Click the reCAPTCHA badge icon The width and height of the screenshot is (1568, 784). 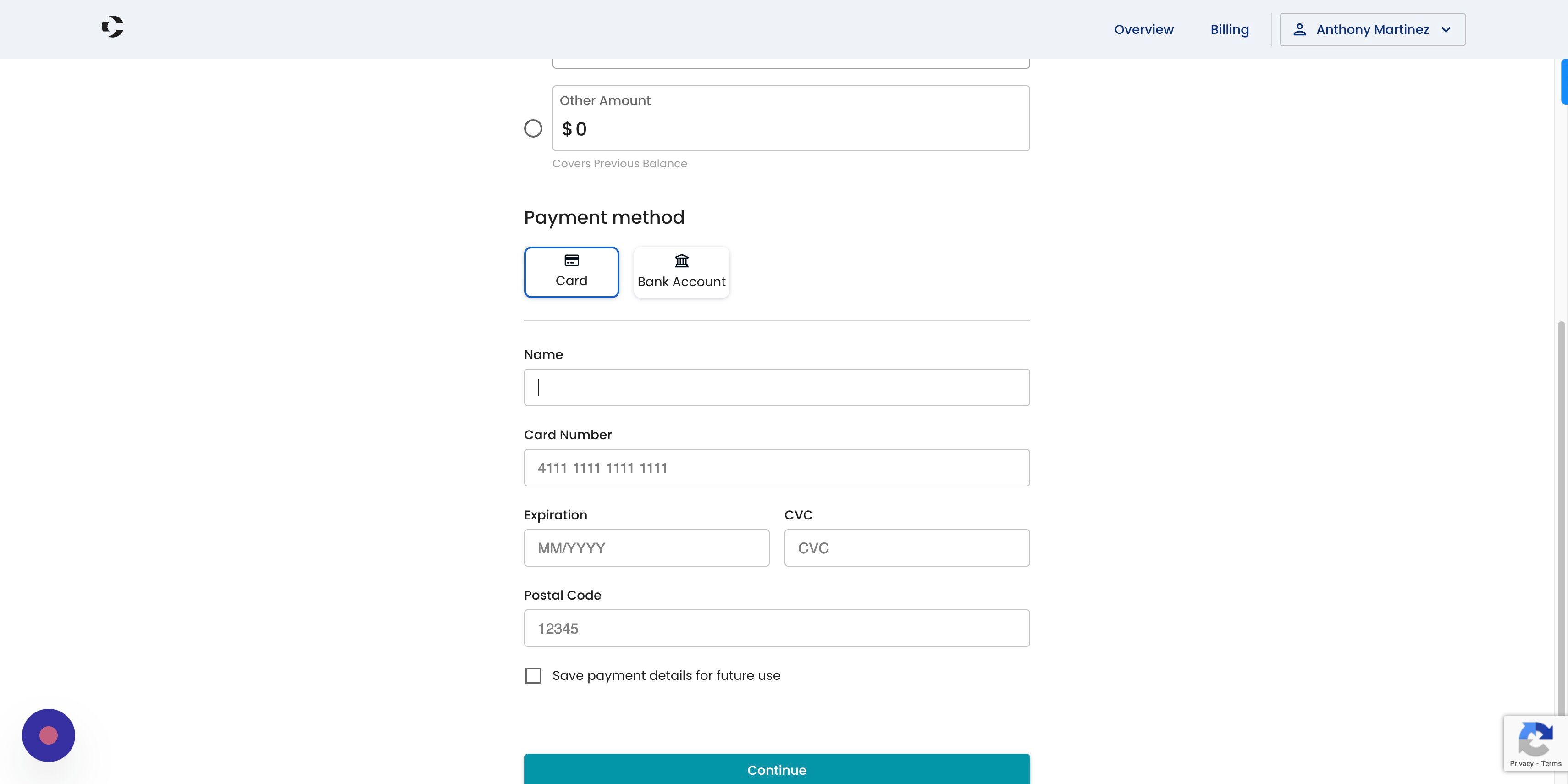tap(1536, 739)
